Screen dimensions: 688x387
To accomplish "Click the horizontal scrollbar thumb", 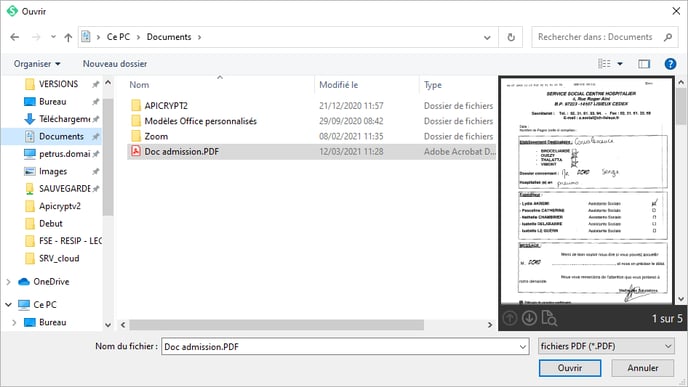I will [276, 325].
